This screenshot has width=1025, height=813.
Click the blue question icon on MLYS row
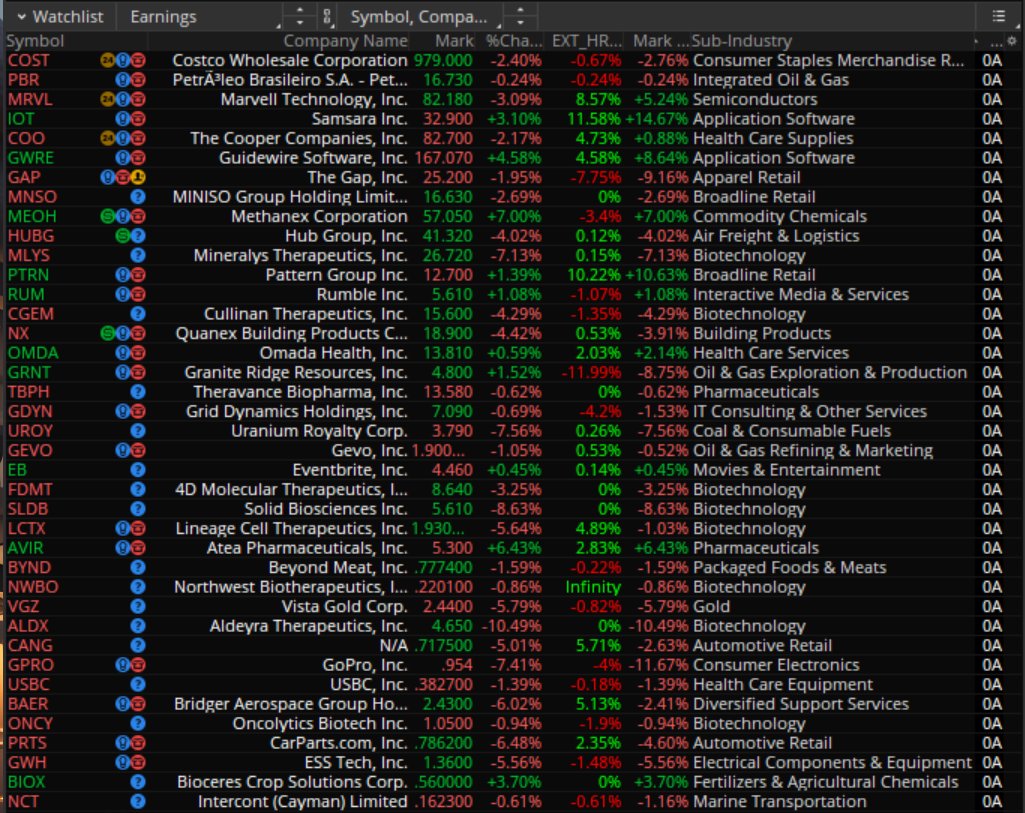pos(138,256)
